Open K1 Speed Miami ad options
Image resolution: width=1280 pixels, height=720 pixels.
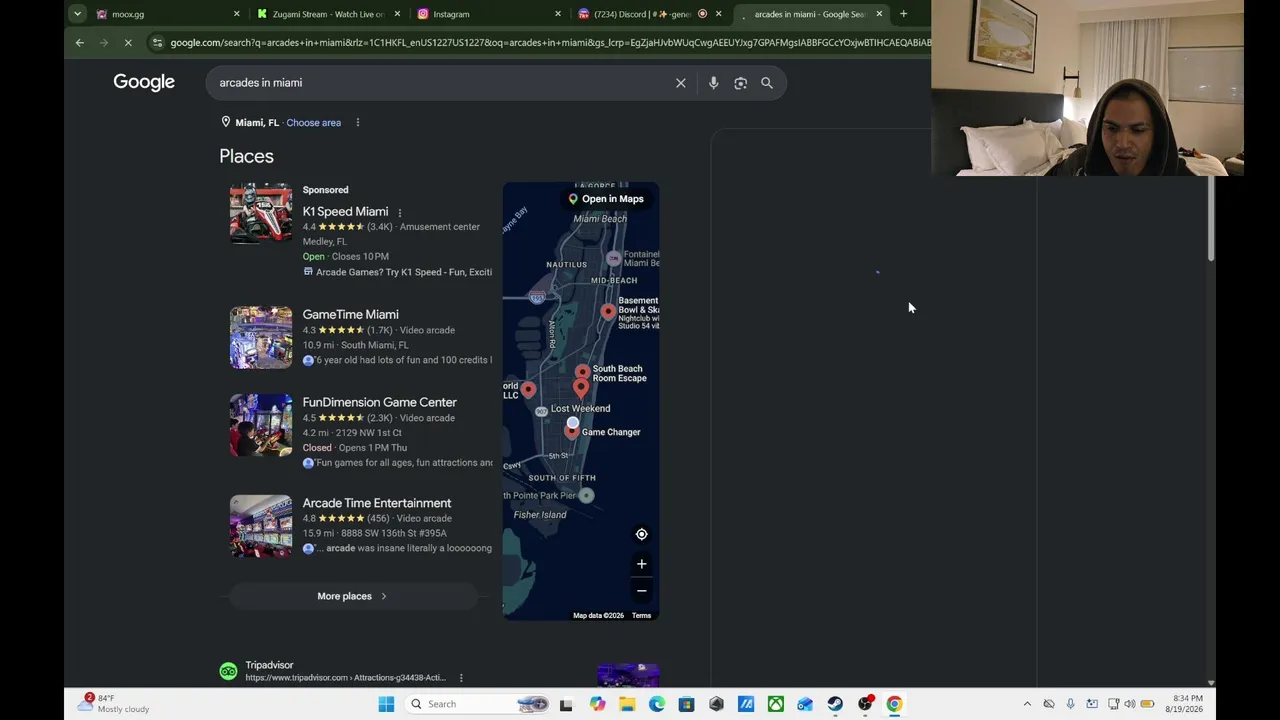pyautogui.click(x=399, y=212)
